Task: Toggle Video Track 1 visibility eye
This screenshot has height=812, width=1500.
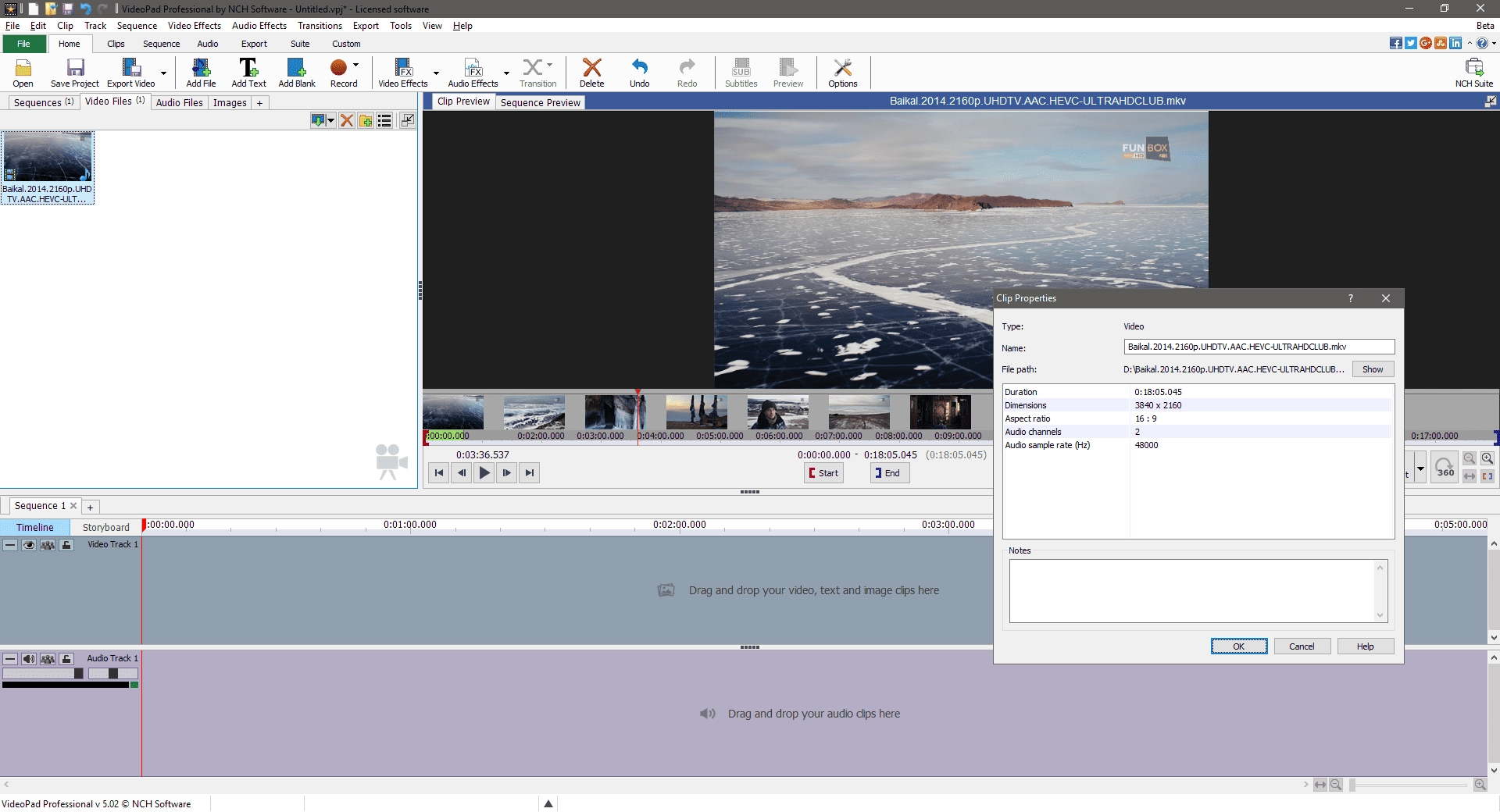Action: click(x=29, y=545)
